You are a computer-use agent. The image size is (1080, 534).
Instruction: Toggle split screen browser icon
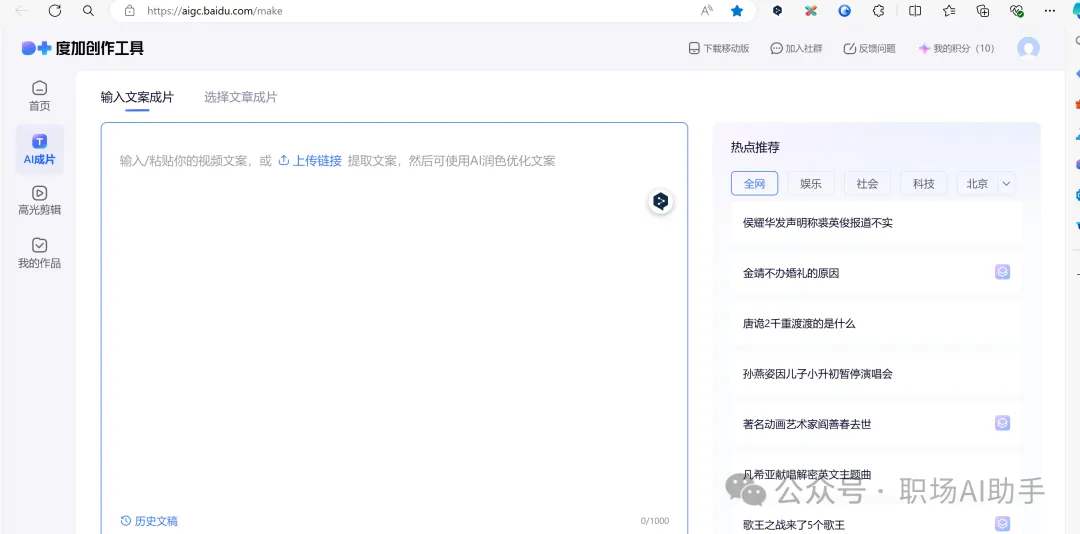point(915,10)
